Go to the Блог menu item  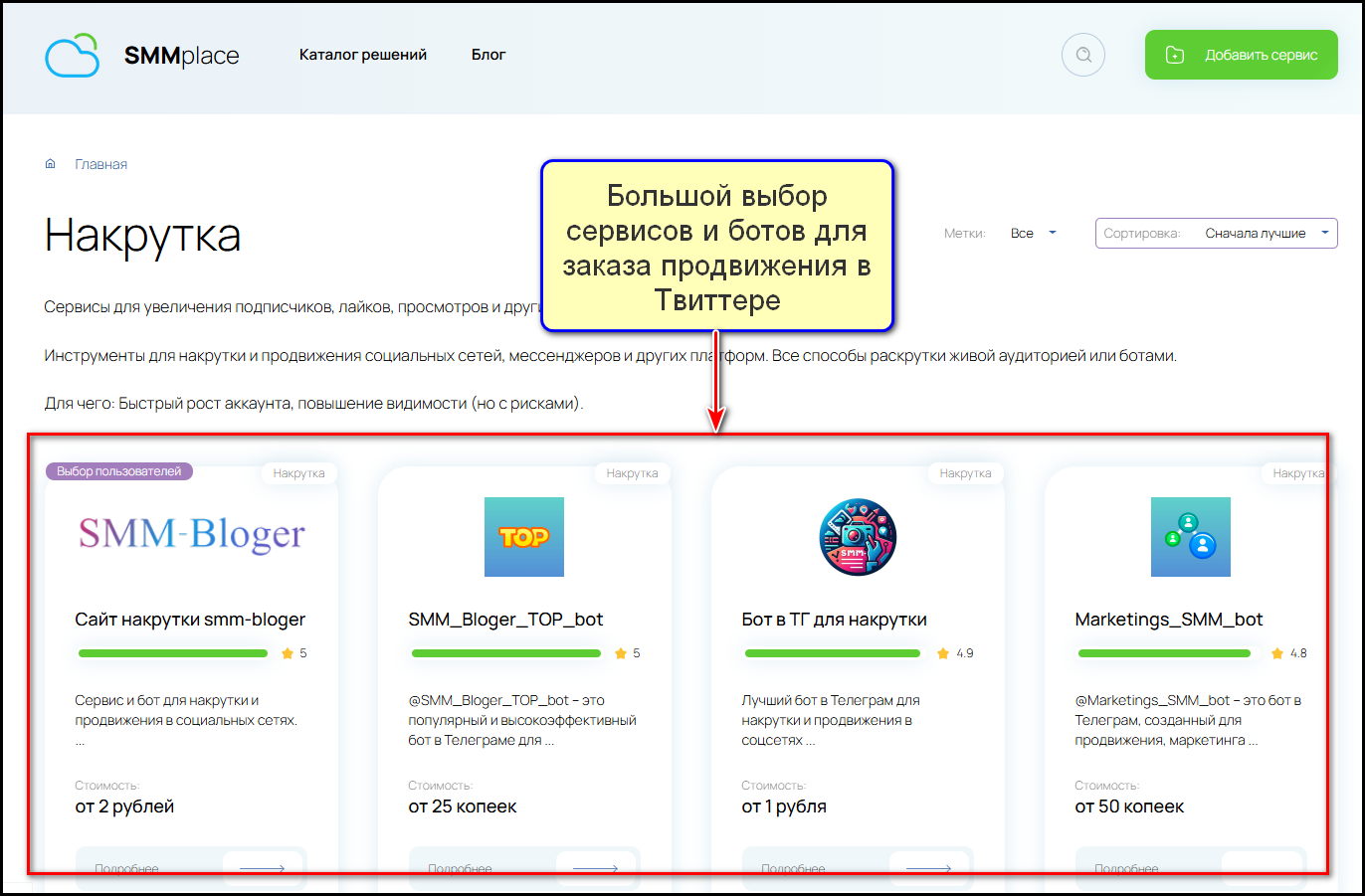pyautogui.click(x=488, y=55)
